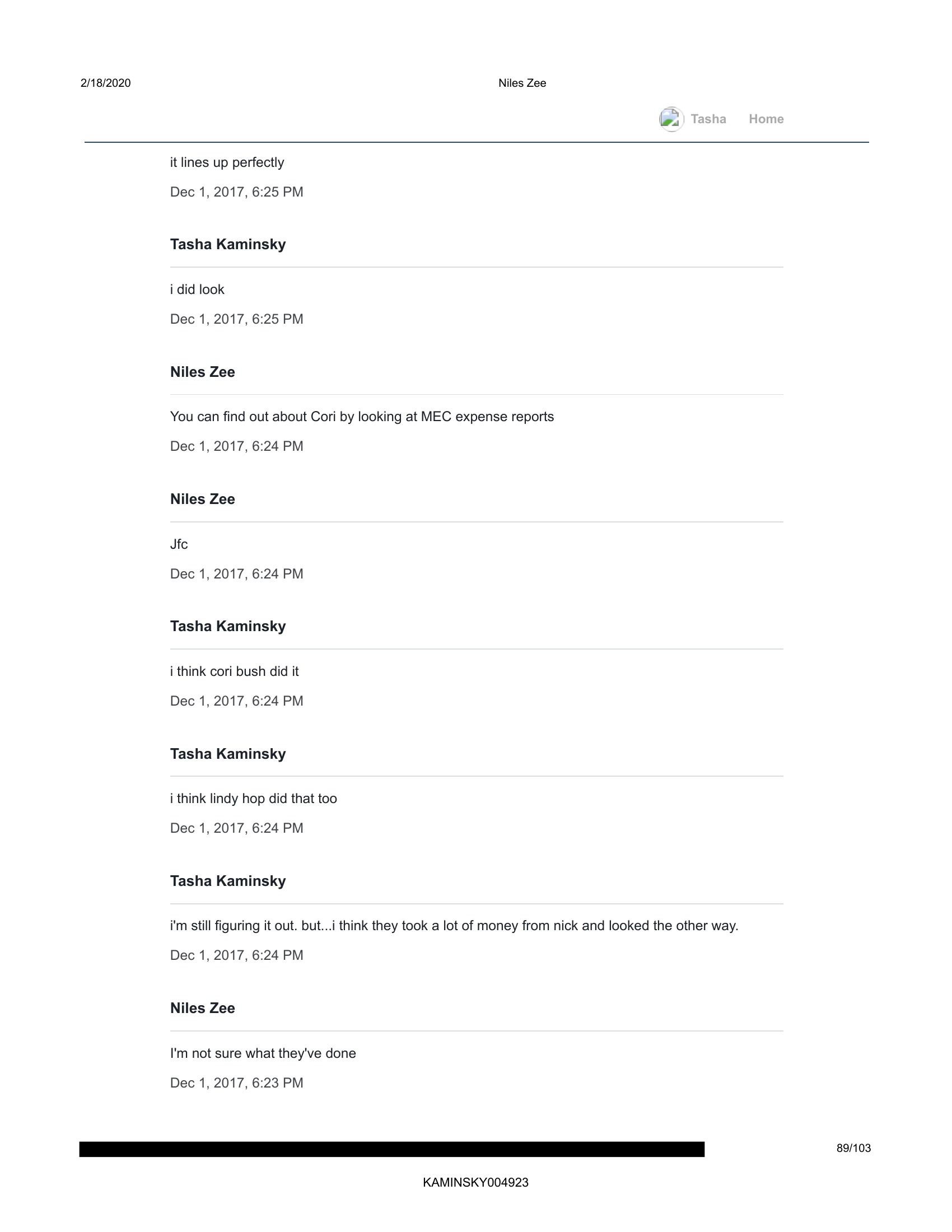
Task: Click the KAMINSKY004923 document number in the footer
Action: 475,1182
